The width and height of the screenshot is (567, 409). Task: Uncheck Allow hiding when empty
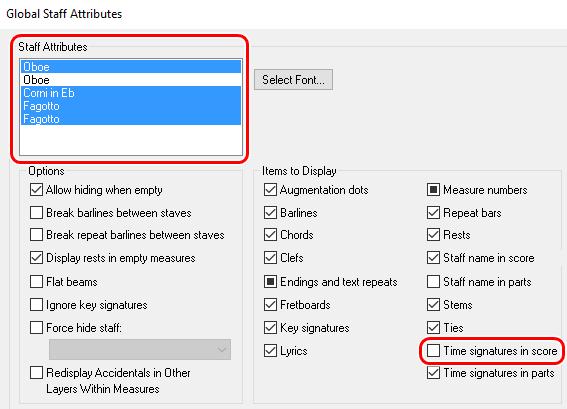point(36,190)
